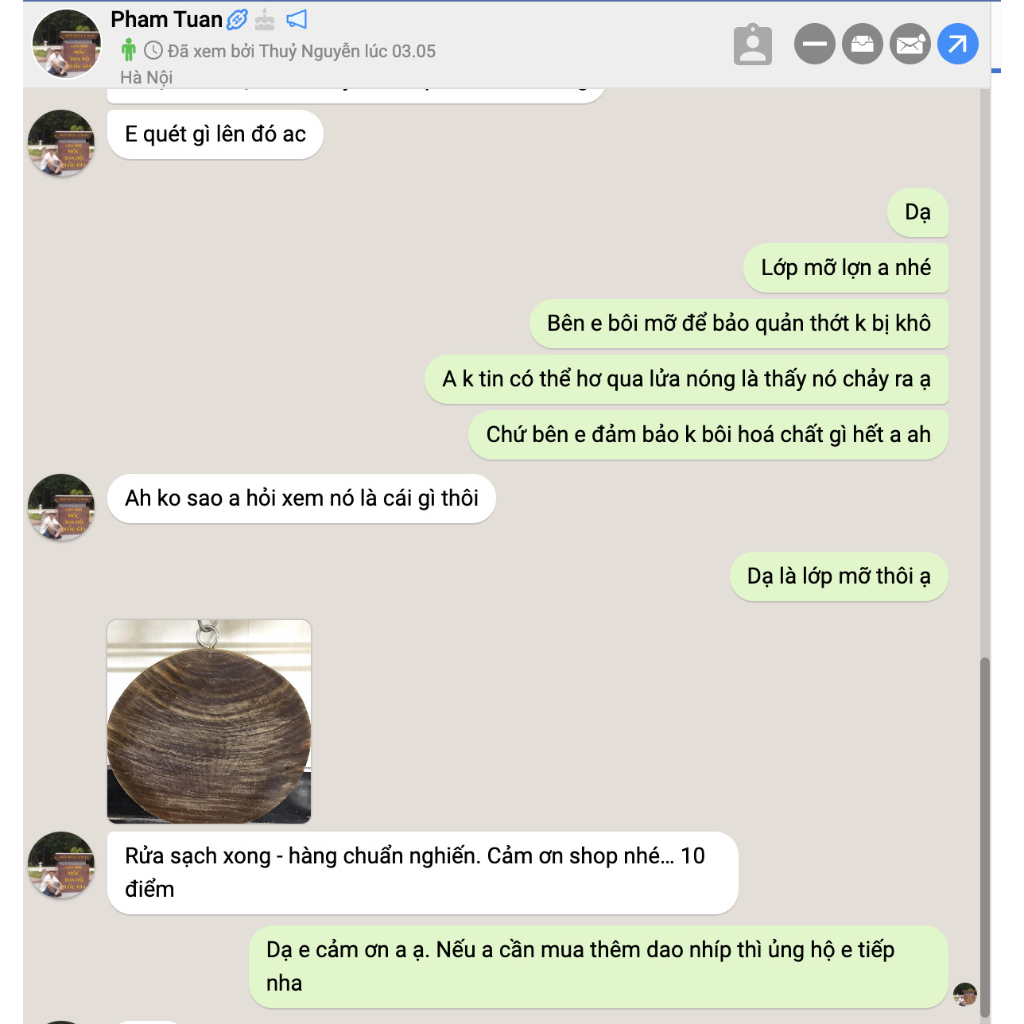Click the birthday cake icon near name

[x=264, y=20]
